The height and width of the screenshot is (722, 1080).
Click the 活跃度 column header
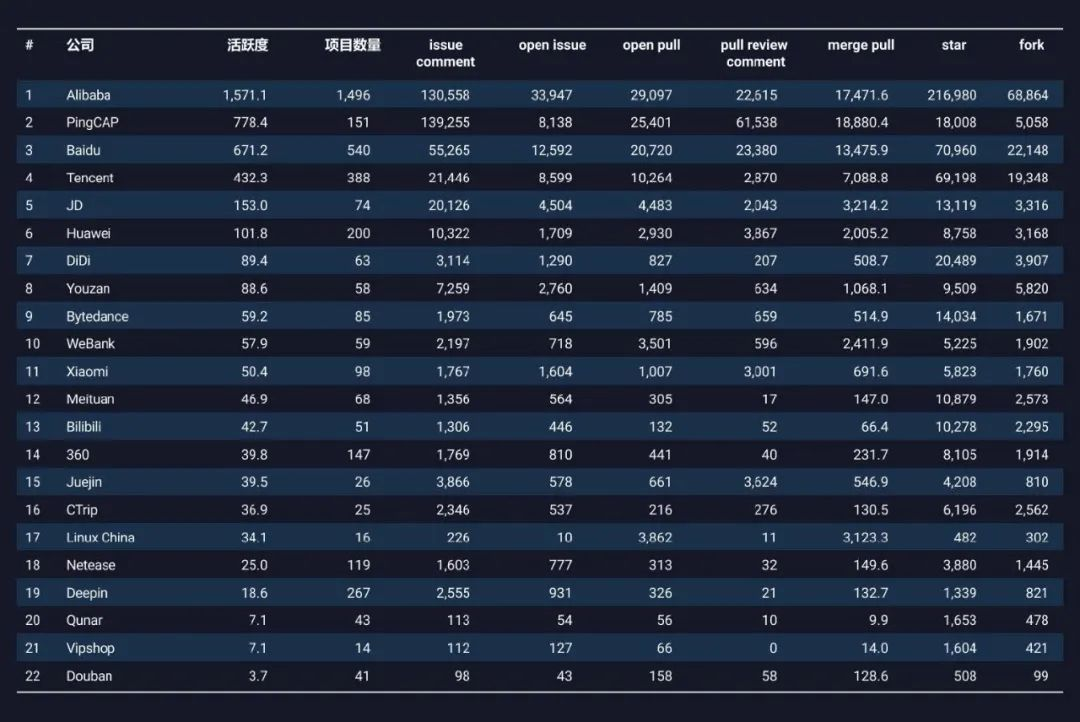[247, 45]
